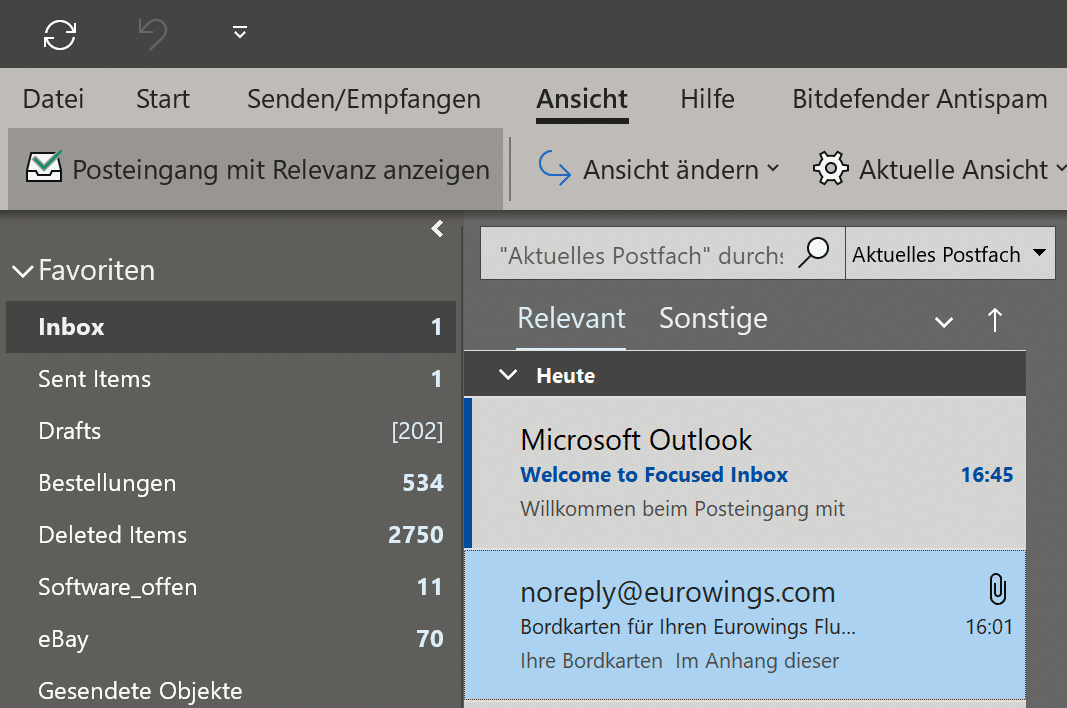Click the Ansicht ändern arrow icon
This screenshot has height=708, width=1067.
[555, 169]
